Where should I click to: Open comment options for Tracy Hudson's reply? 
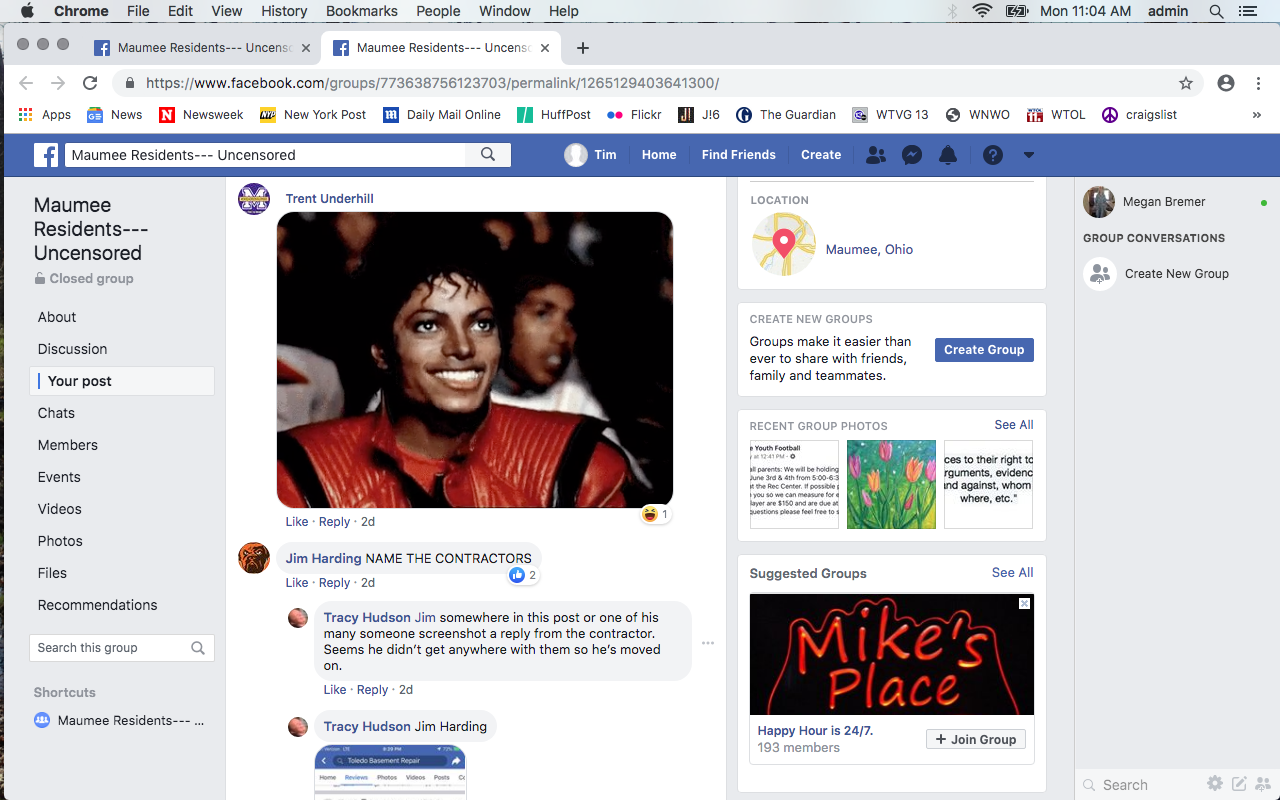(x=708, y=643)
